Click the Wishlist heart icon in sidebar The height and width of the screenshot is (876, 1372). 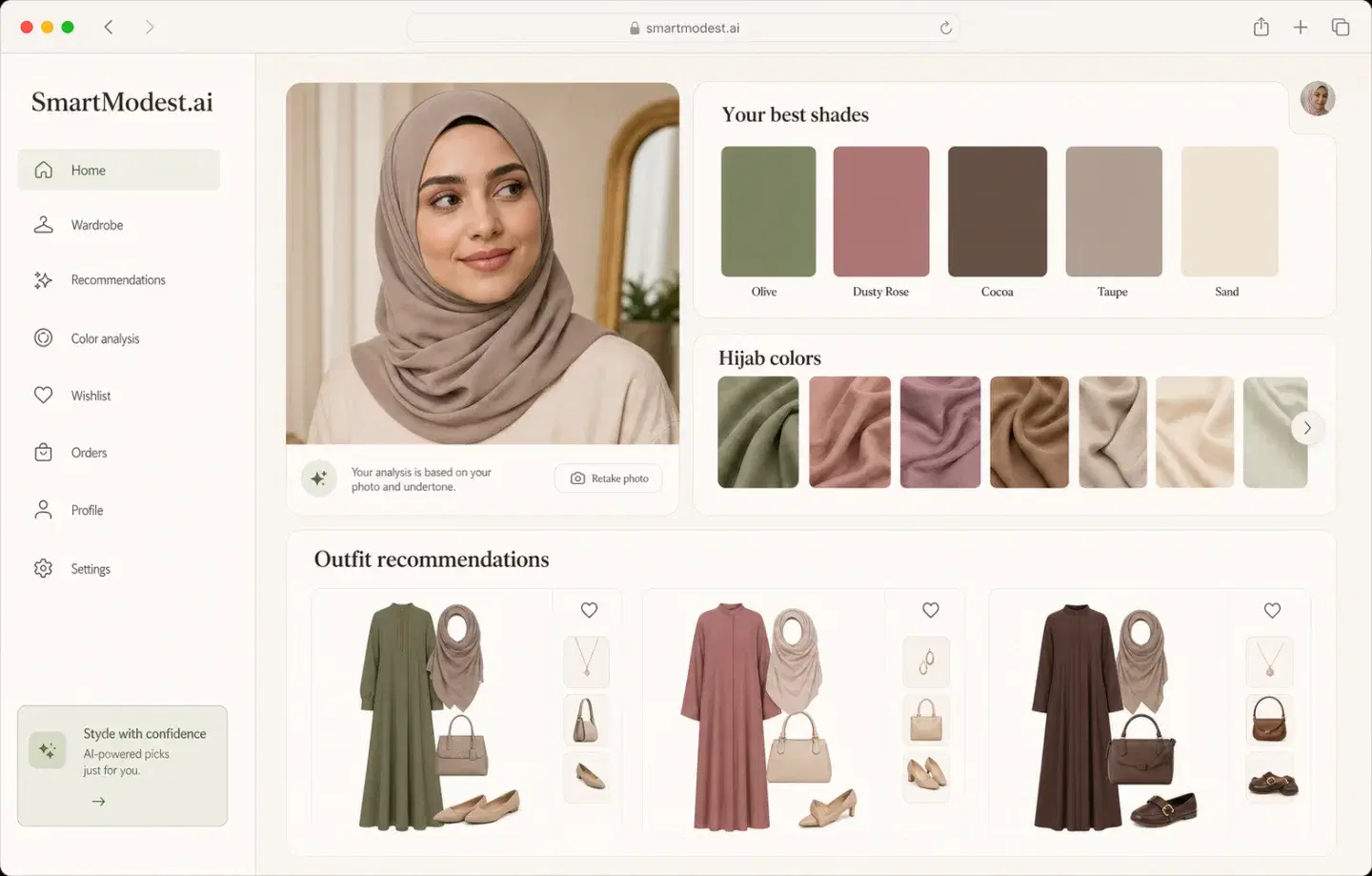coord(44,395)
